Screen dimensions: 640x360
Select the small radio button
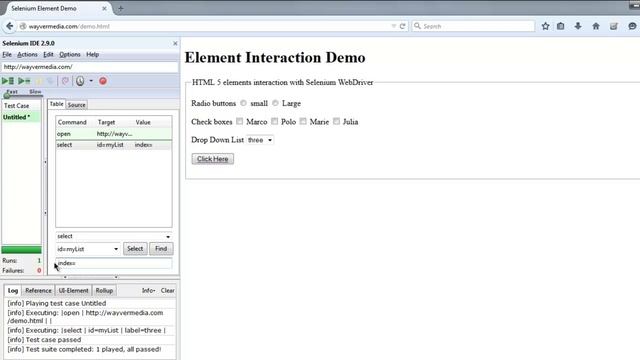click(243, 103)
